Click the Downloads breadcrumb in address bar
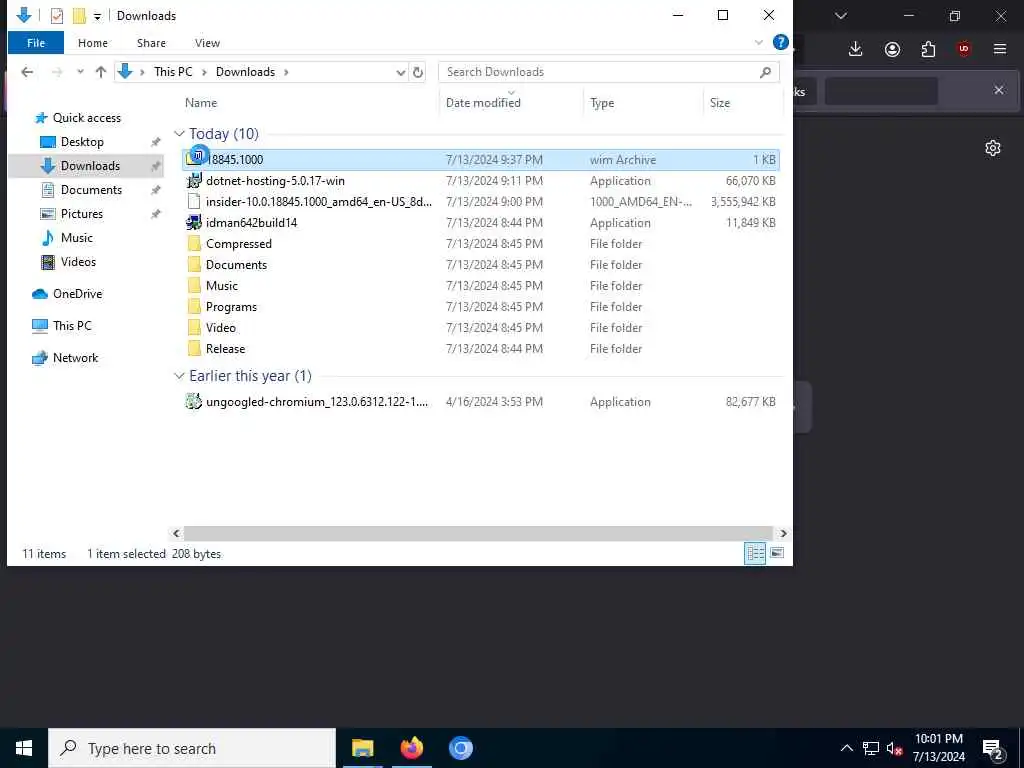This screenshot has width=1024, height=768. pos(246,72)
